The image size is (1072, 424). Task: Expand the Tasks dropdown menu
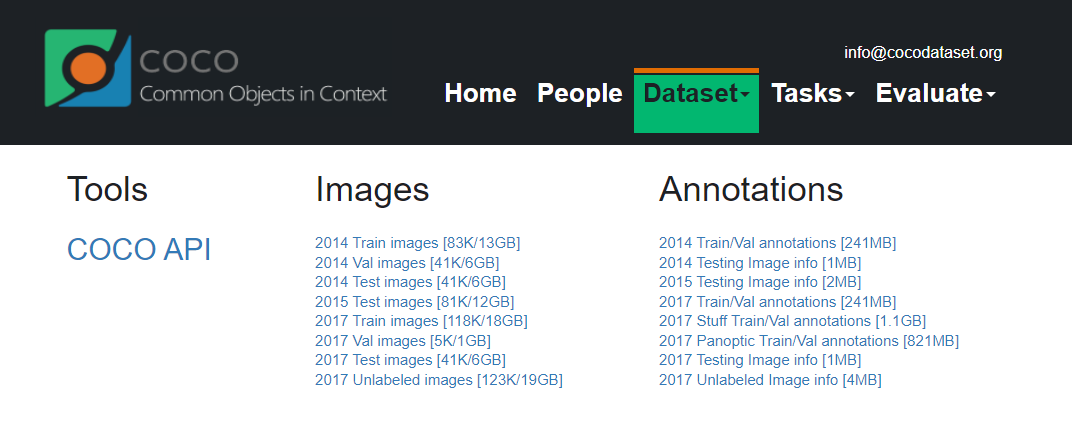812,93
